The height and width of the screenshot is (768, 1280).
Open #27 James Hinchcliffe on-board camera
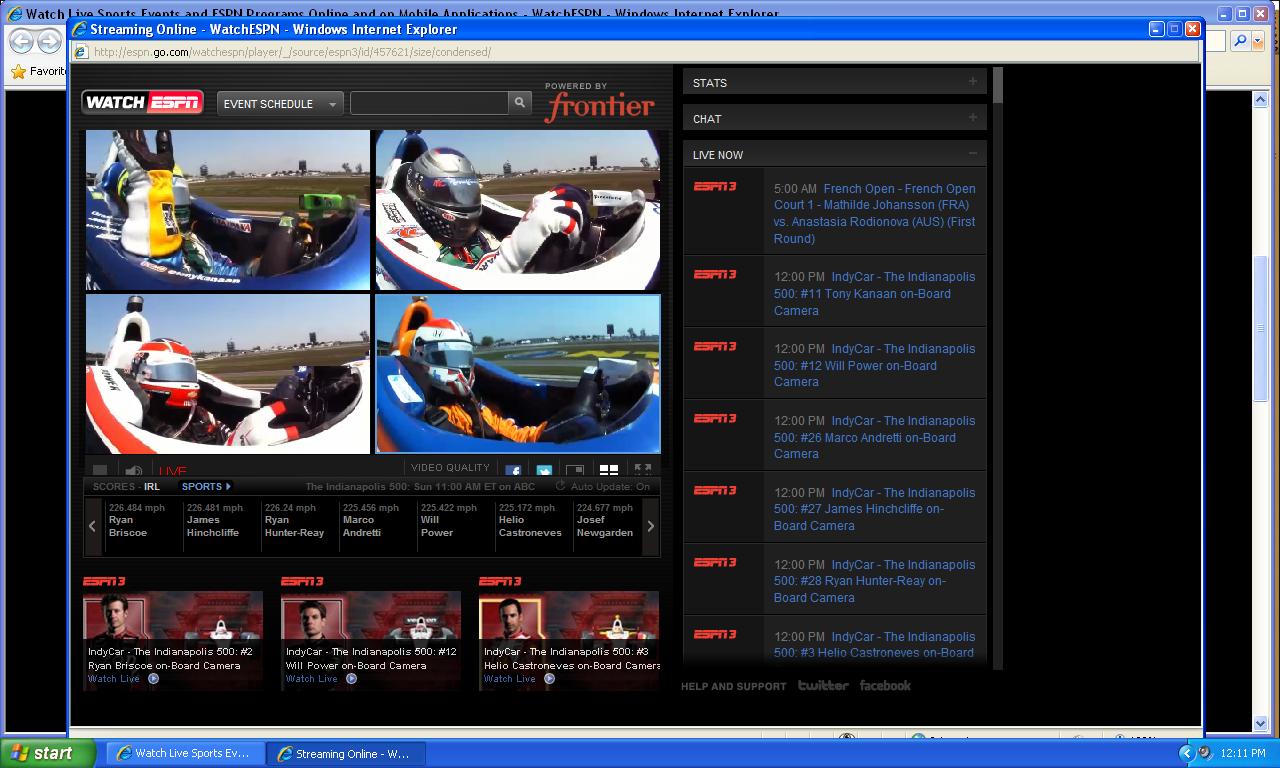pos(875,509)
